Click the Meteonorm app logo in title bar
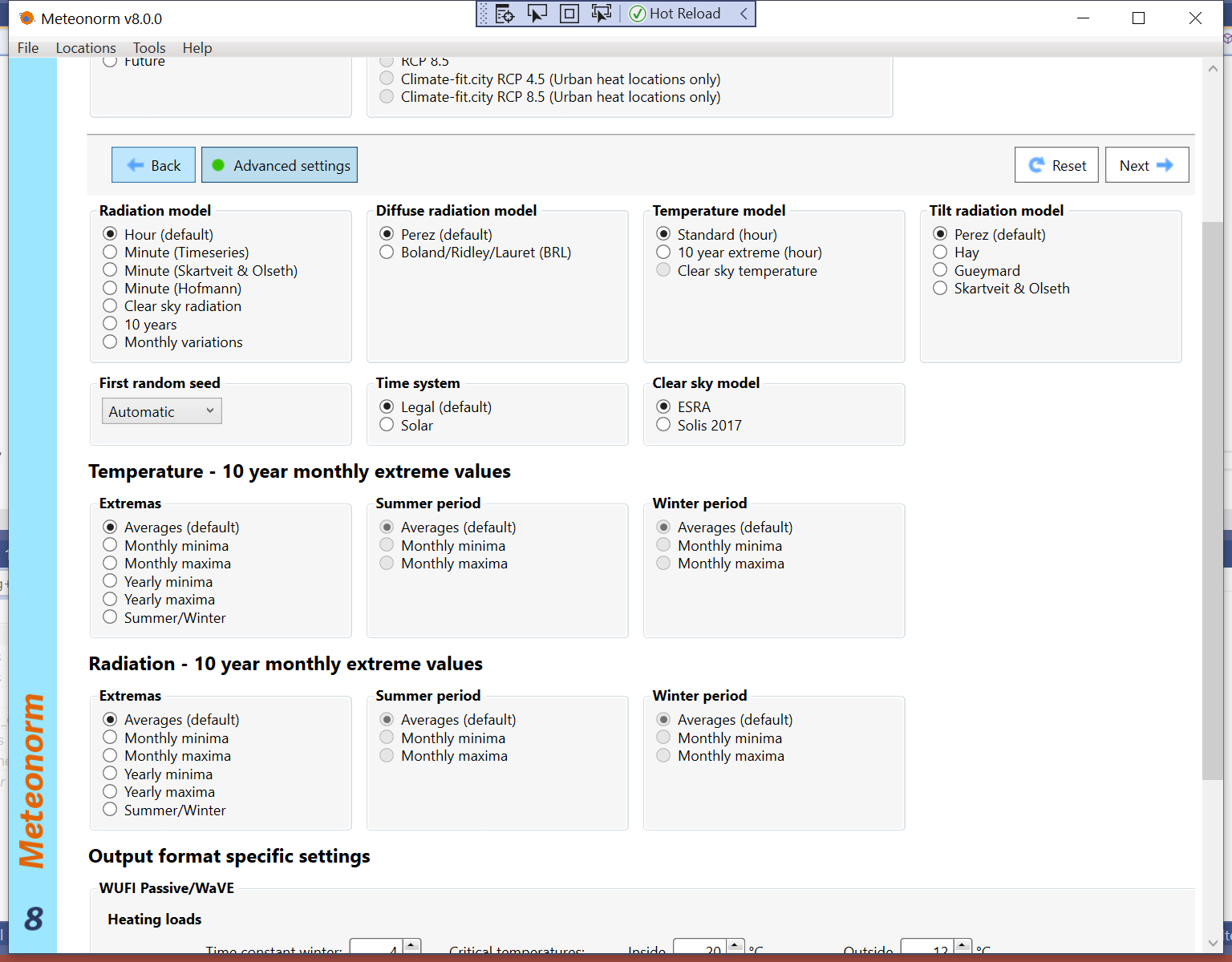Image resolution: width=1232 pixels, height=962 pixels. tap(27, 18)
